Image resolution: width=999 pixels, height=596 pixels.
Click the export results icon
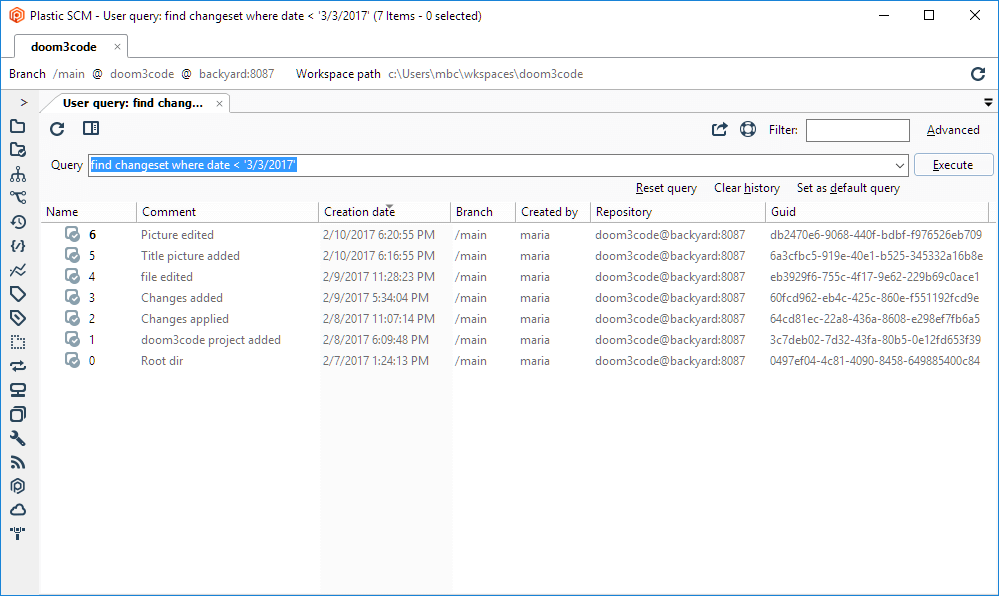click(719, 129)
